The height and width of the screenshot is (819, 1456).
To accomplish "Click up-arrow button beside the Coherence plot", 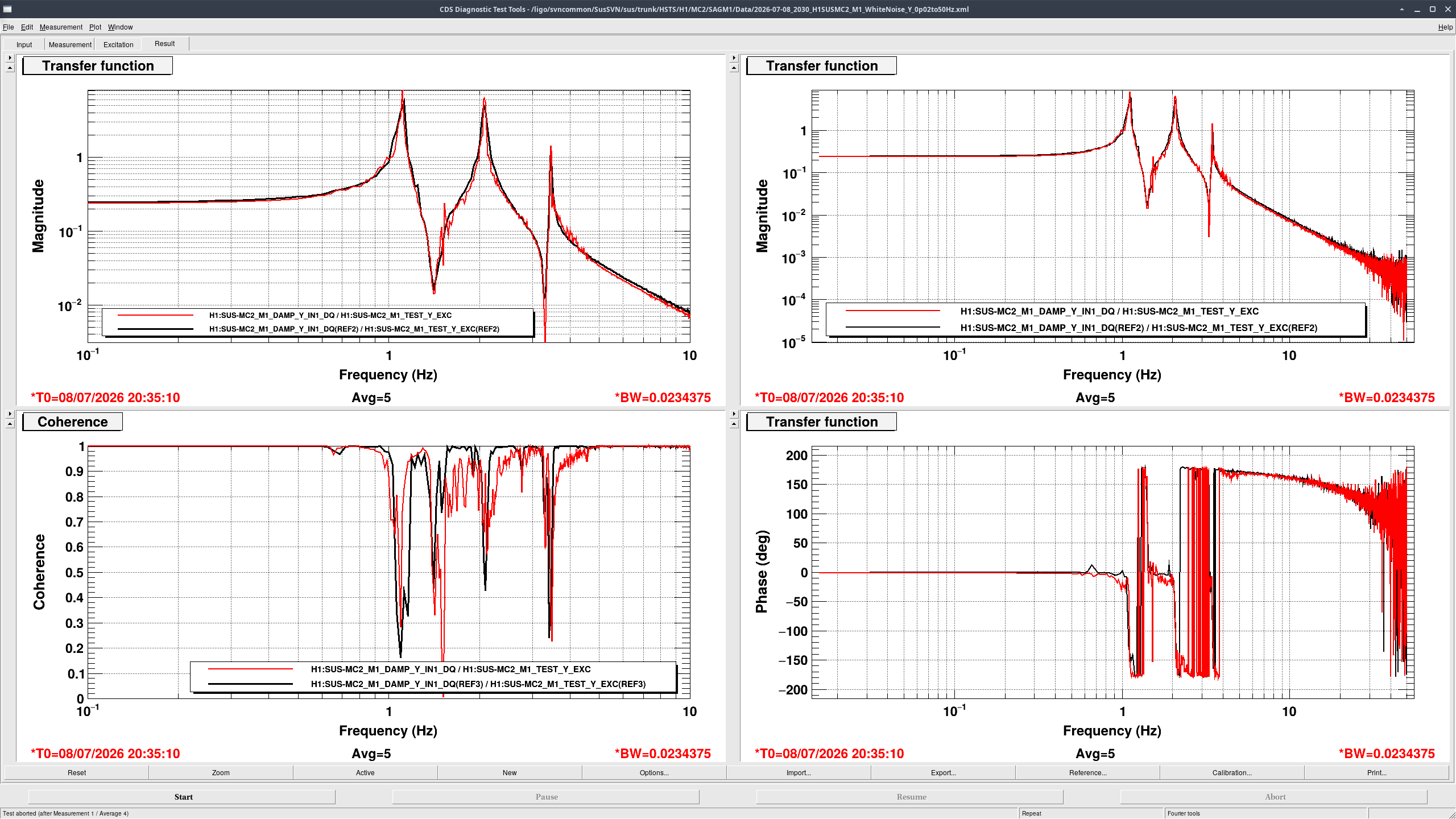I will coord(10,424).
